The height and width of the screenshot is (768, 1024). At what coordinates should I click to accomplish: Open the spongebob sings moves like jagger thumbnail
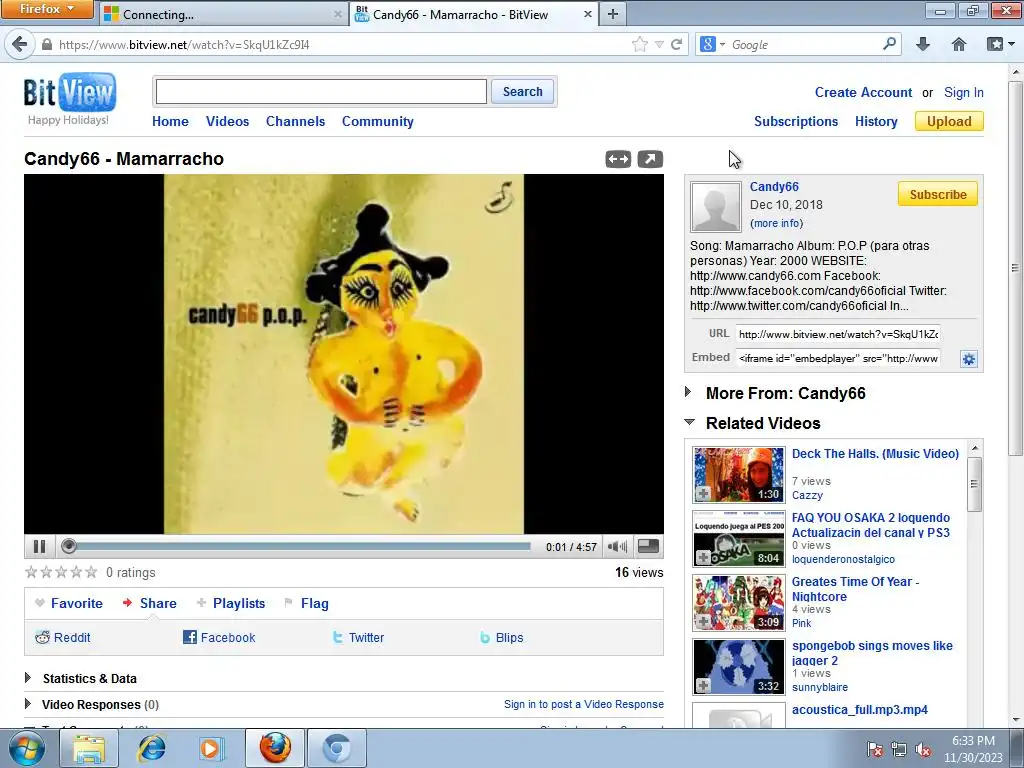pos(739,667)
